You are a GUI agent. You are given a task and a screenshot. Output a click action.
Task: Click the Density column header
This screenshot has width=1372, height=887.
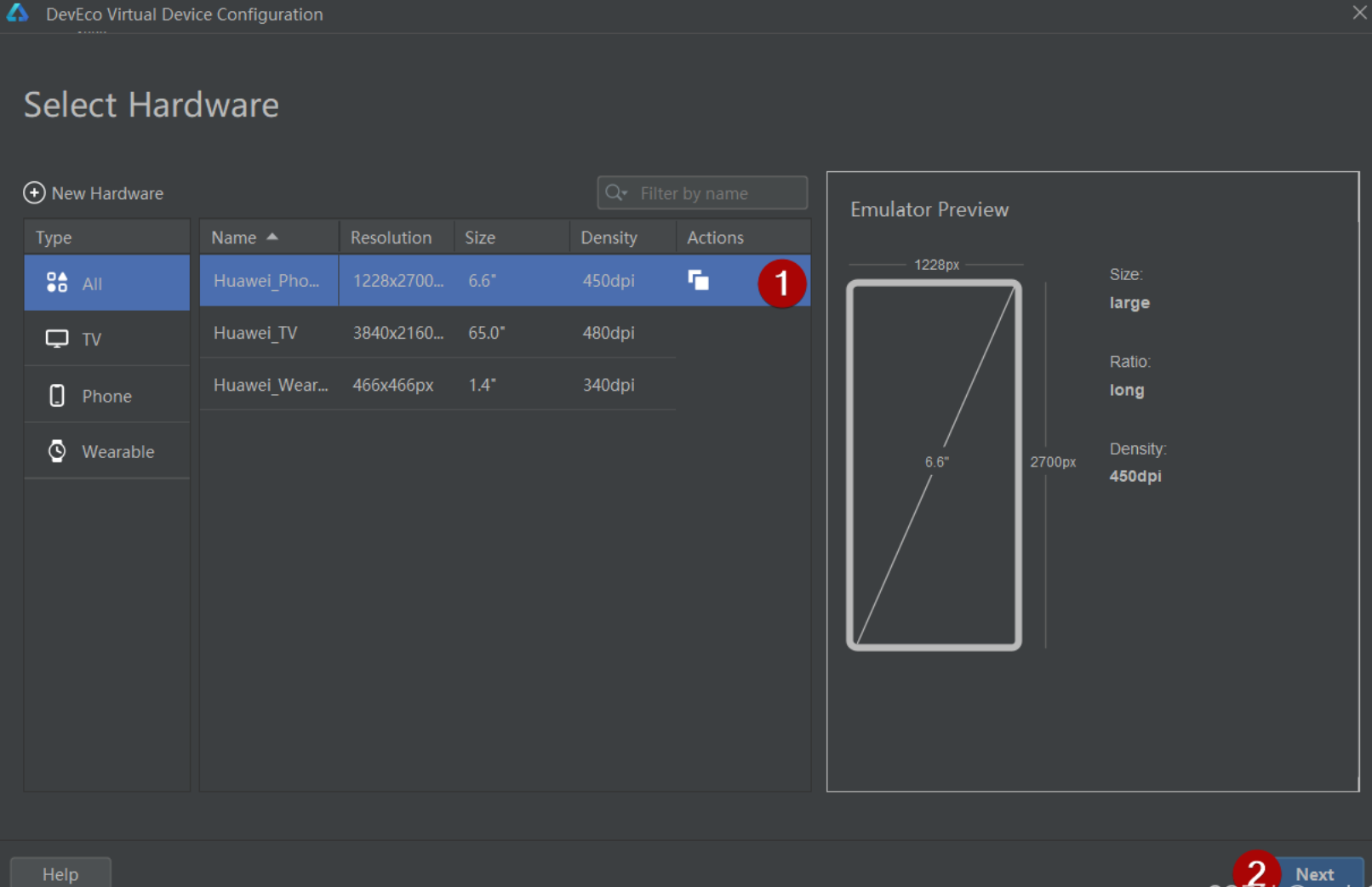pyautogui.click(x=623, y=237)
